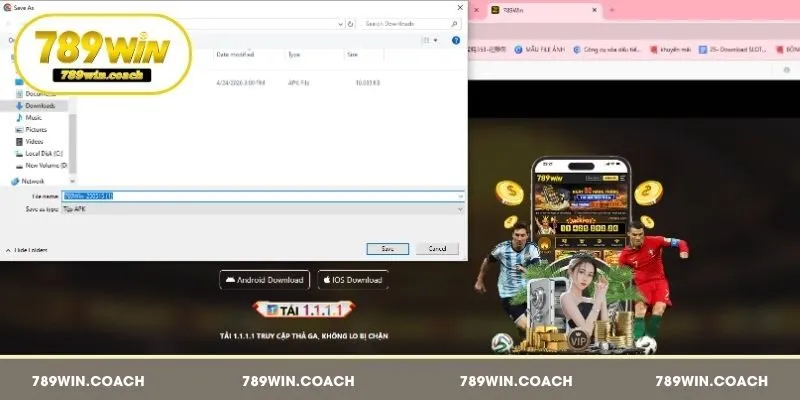Click the Local Disk drive icon
800x400 pixels.
19,154
